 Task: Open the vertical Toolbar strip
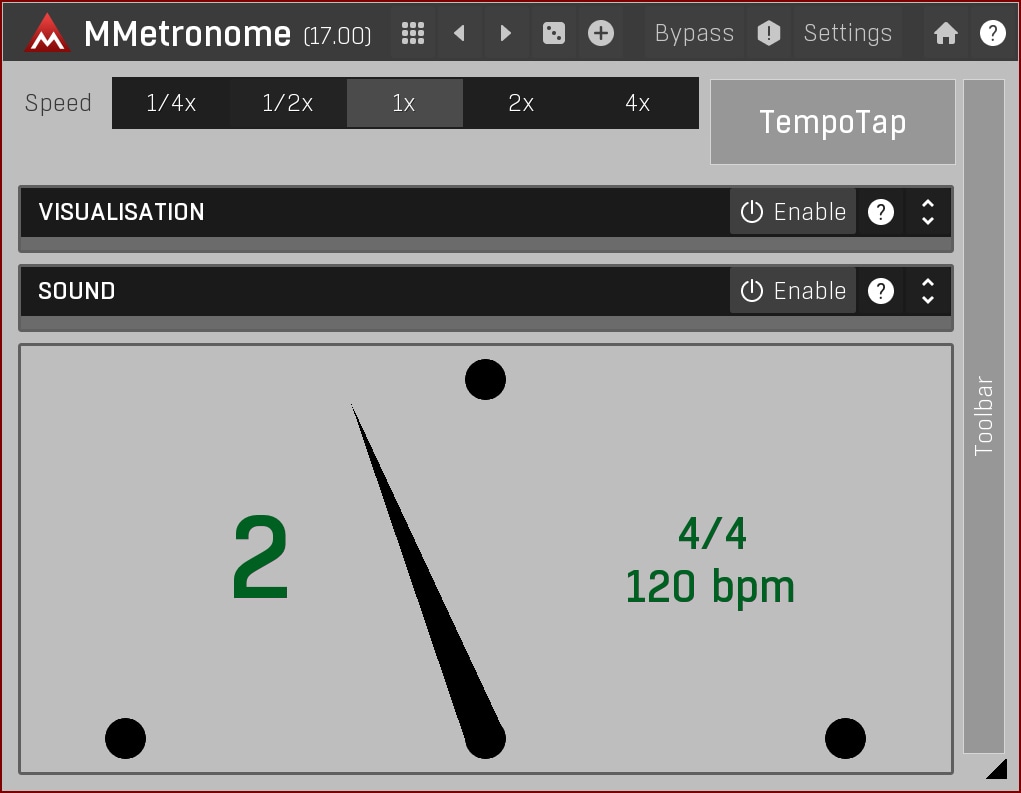click(984, 415)
